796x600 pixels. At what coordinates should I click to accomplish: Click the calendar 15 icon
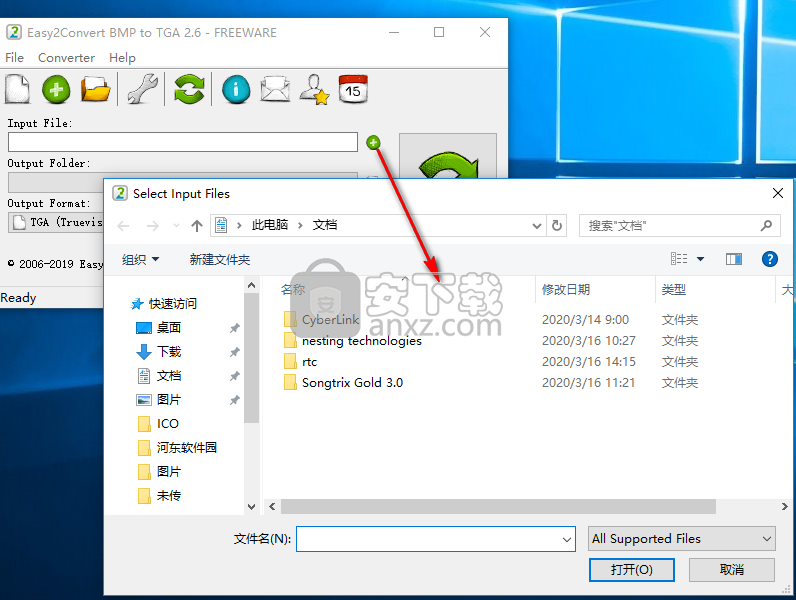[353, 89]
